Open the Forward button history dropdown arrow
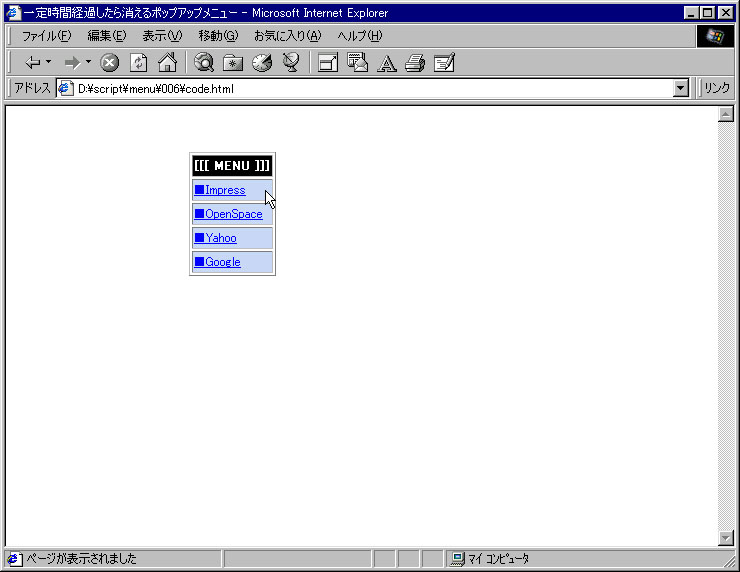The image size is (740, 572). [88, 62]
